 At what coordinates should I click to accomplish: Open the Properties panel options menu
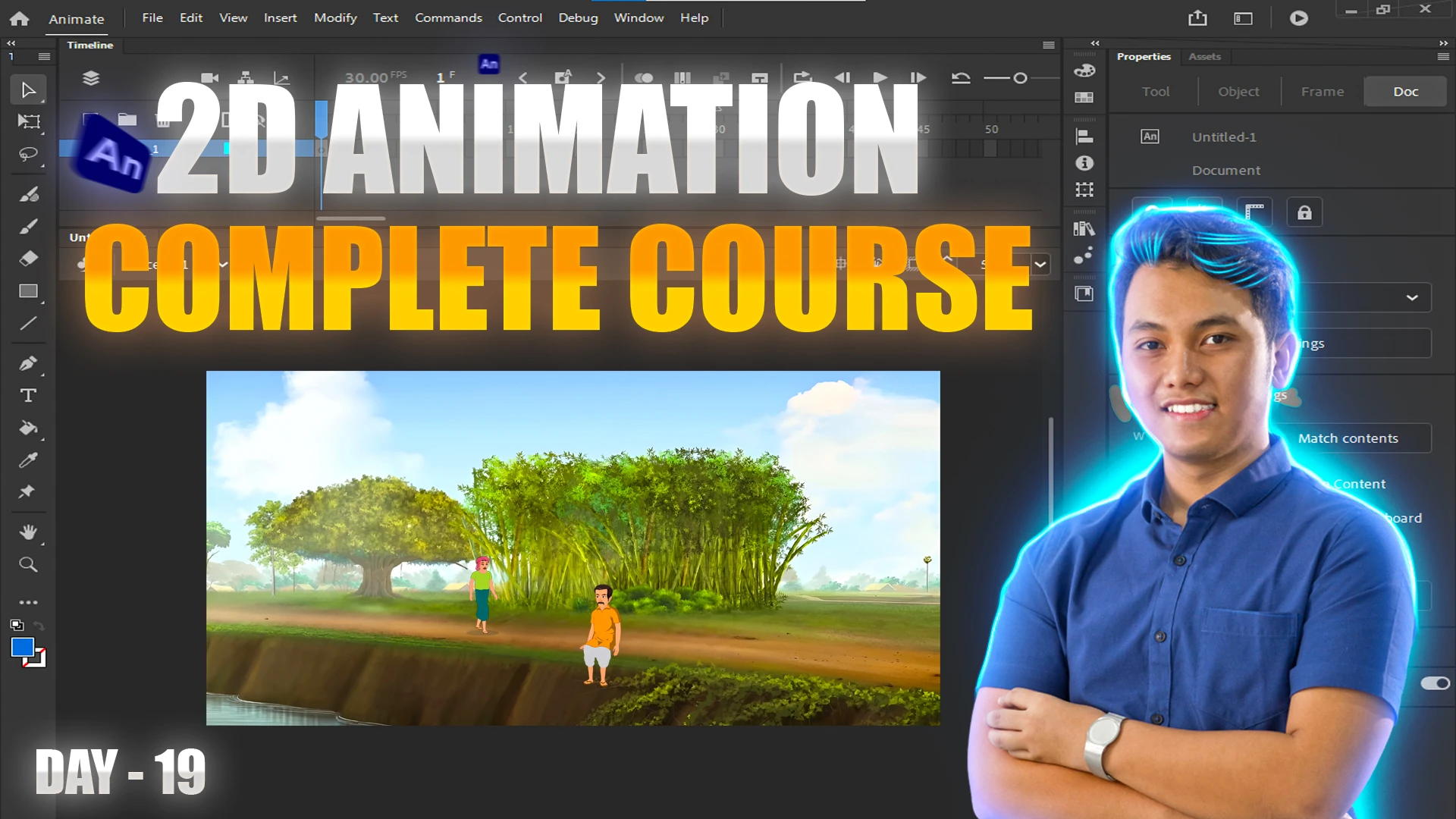tap(1443, 57)
